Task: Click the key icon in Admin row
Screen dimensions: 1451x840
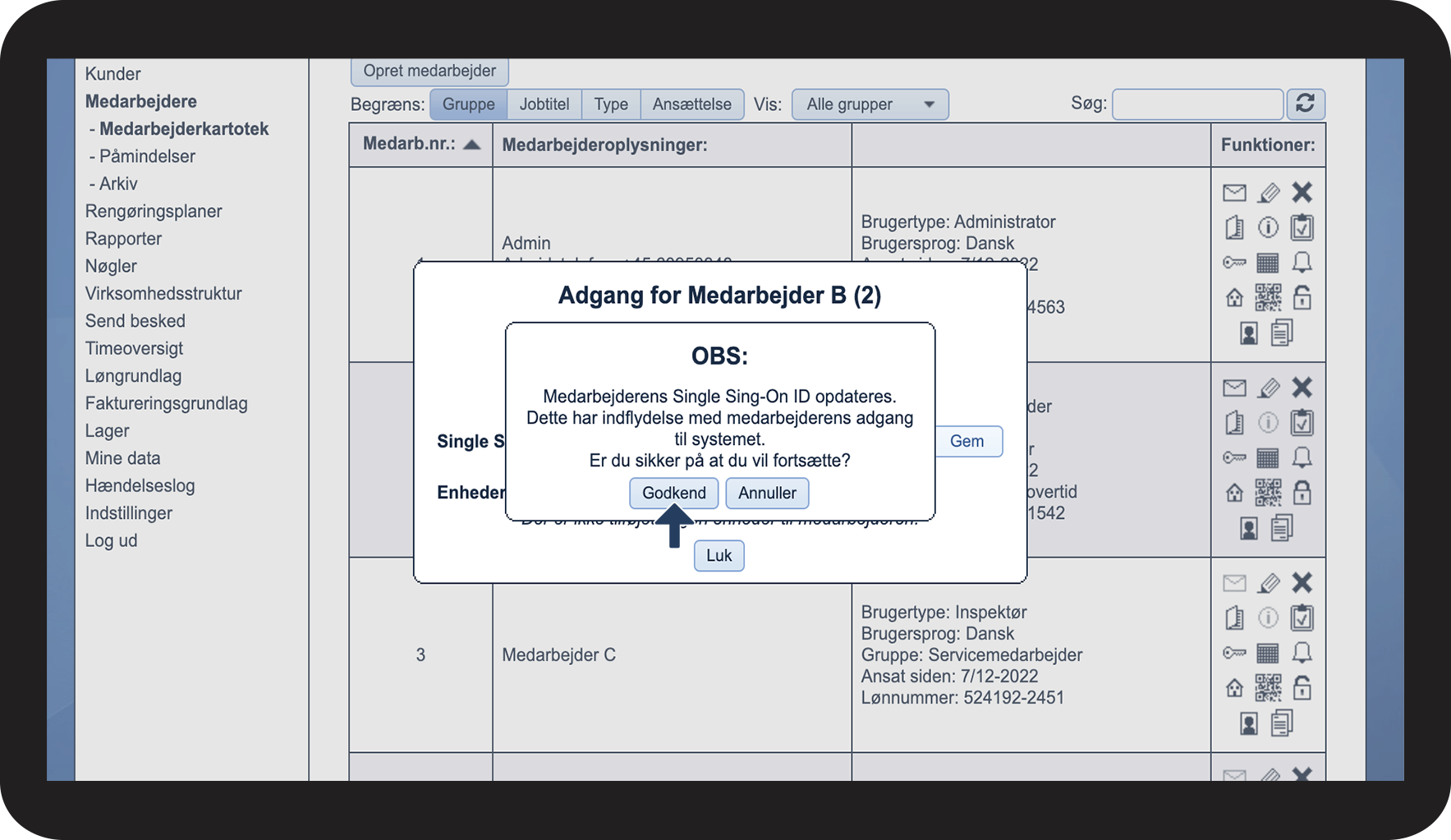Action: tap(1234, 263)
